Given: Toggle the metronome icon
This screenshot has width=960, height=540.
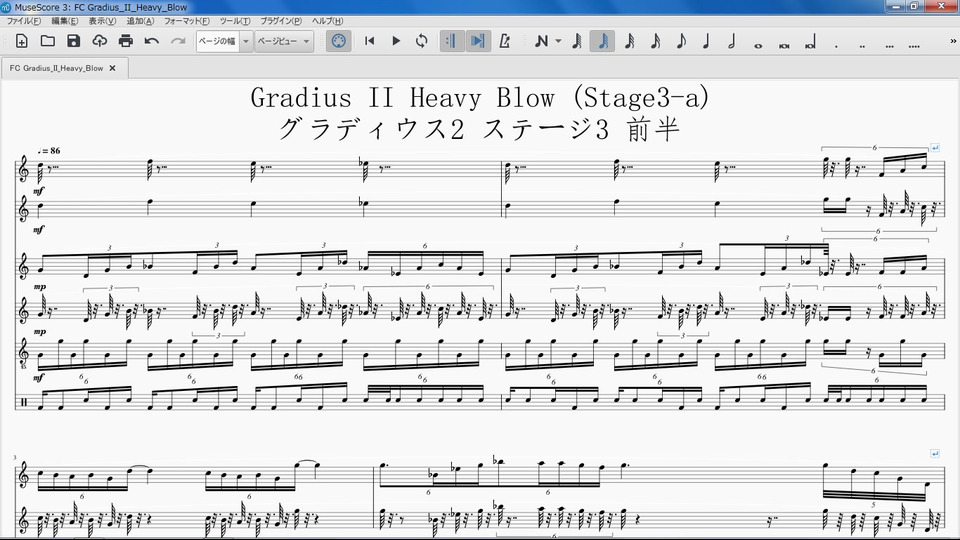Looking at the screenshot, I should (504, 41).
